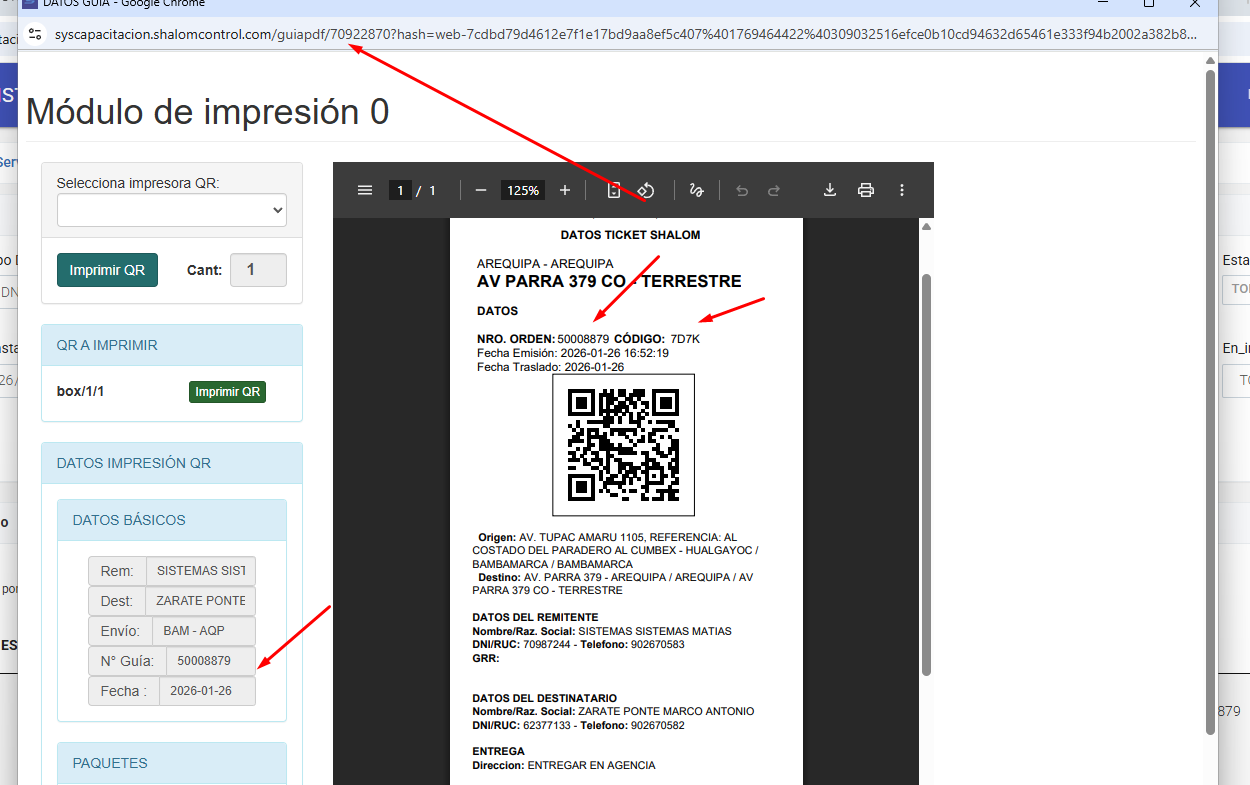
Task: Expand the Selecciona impresora QR dropdown
Action: click(172, 210)
